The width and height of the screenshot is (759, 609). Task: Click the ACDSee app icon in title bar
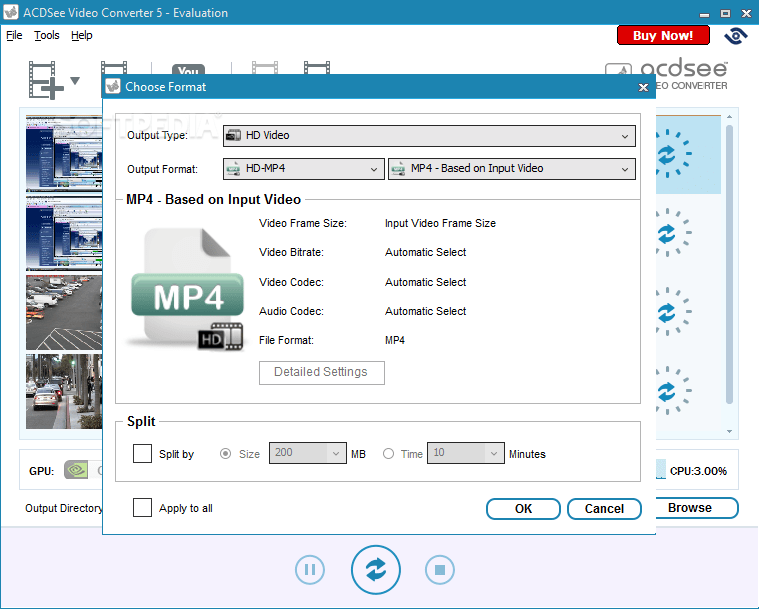click(x=11, y=12)
